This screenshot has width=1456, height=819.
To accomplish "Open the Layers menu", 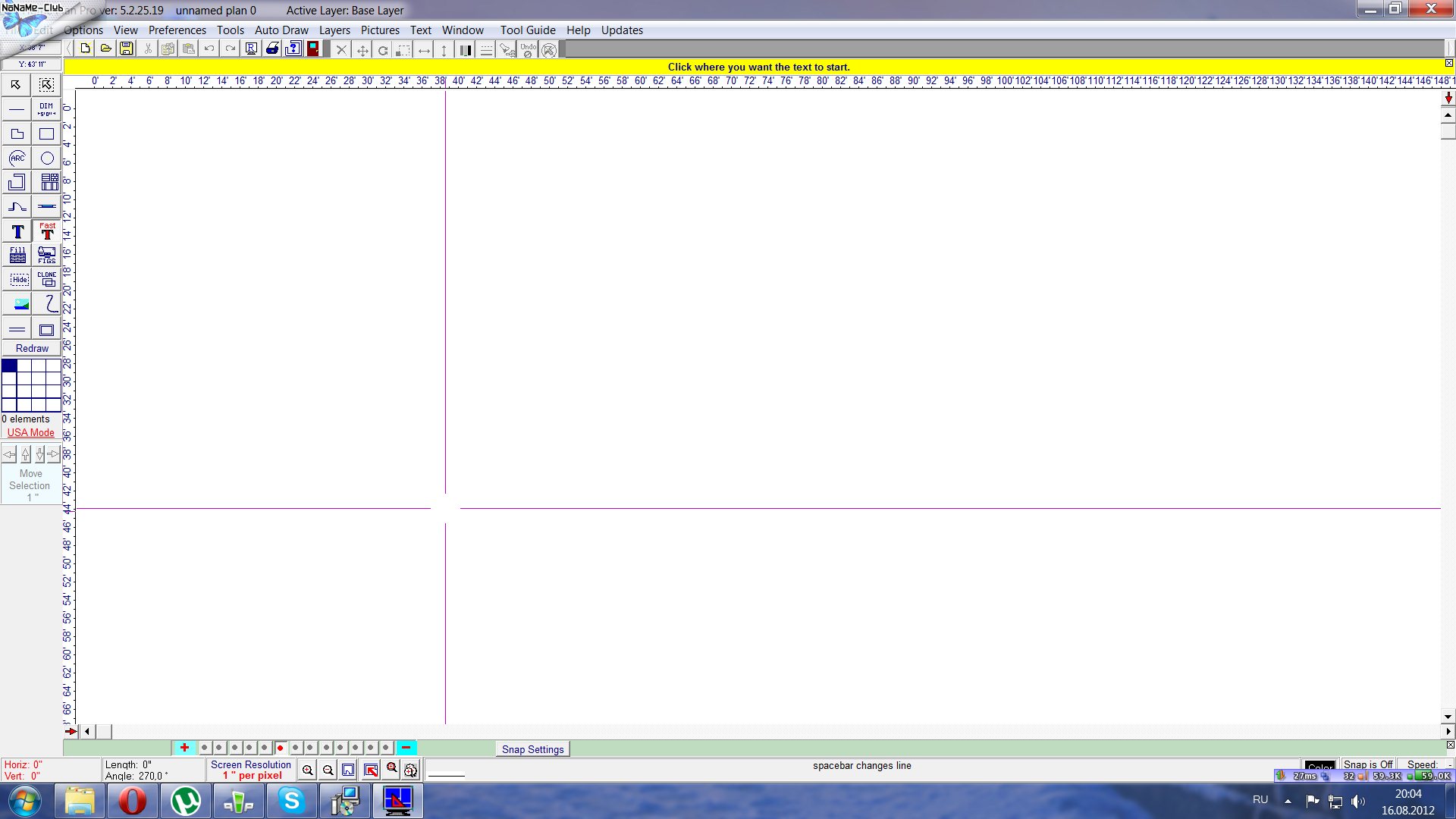I will point(334,30).
